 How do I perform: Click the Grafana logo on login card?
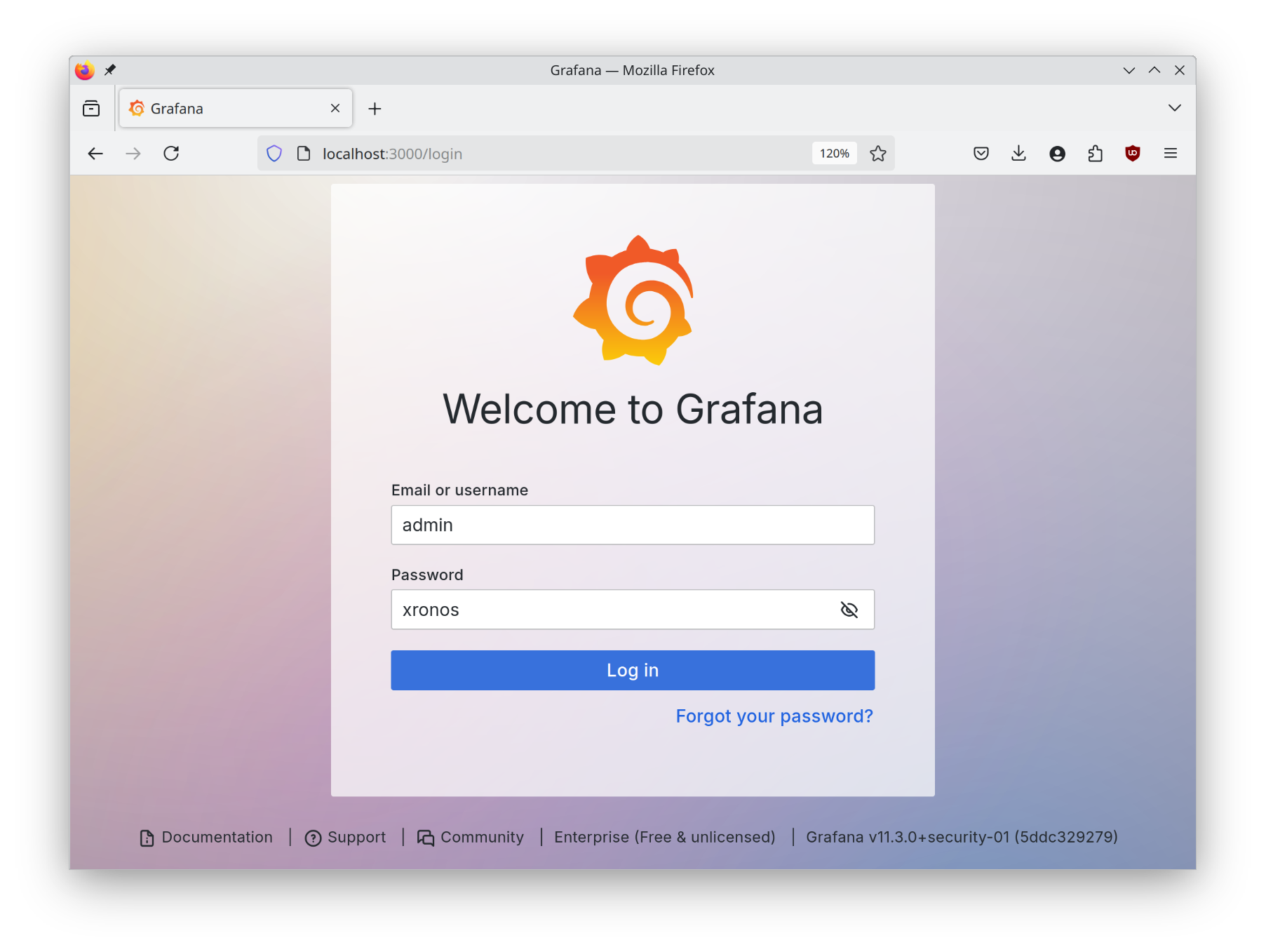coord(633,300)
